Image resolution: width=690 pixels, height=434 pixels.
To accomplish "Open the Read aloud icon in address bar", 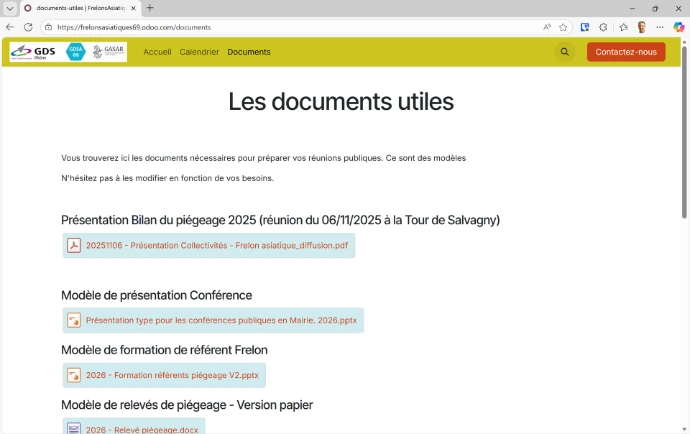I will tap(546, 27).
